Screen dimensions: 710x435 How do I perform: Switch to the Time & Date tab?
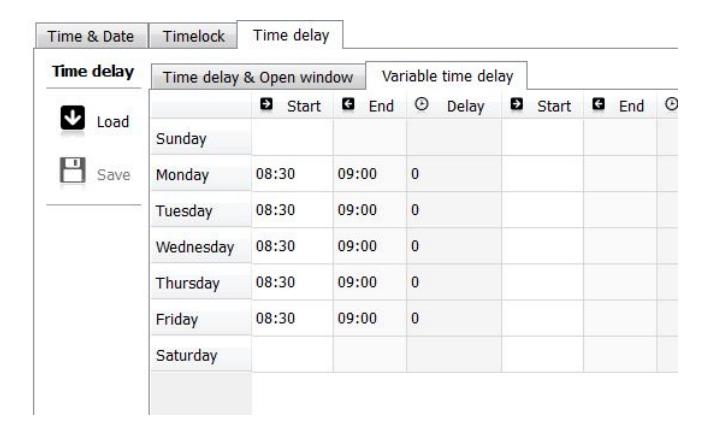pyautogui.click(x=91, y=36)
